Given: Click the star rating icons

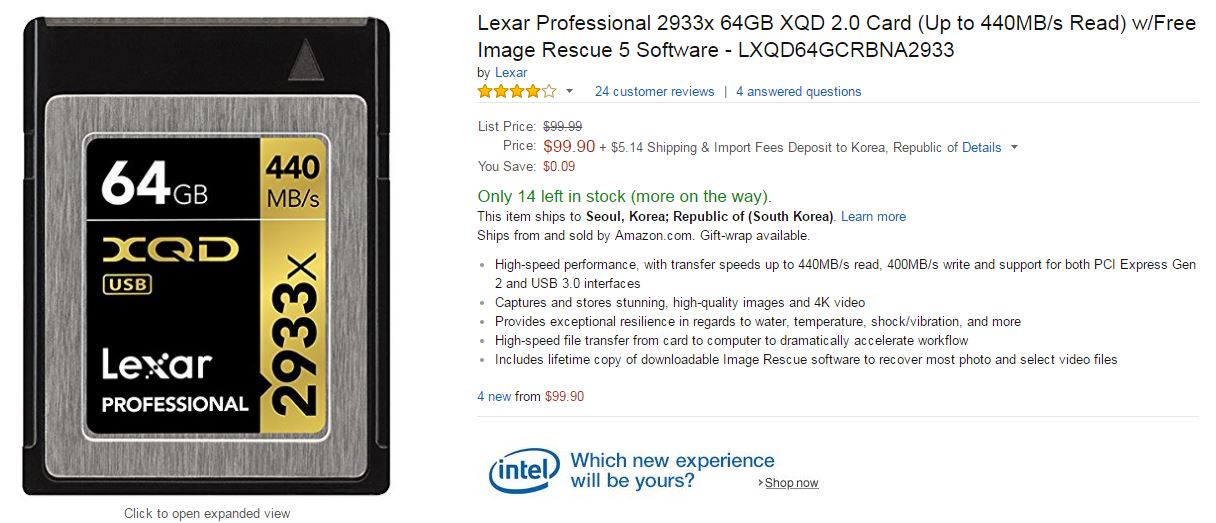Looking at the screenshot, I should [x=516, y=91].
